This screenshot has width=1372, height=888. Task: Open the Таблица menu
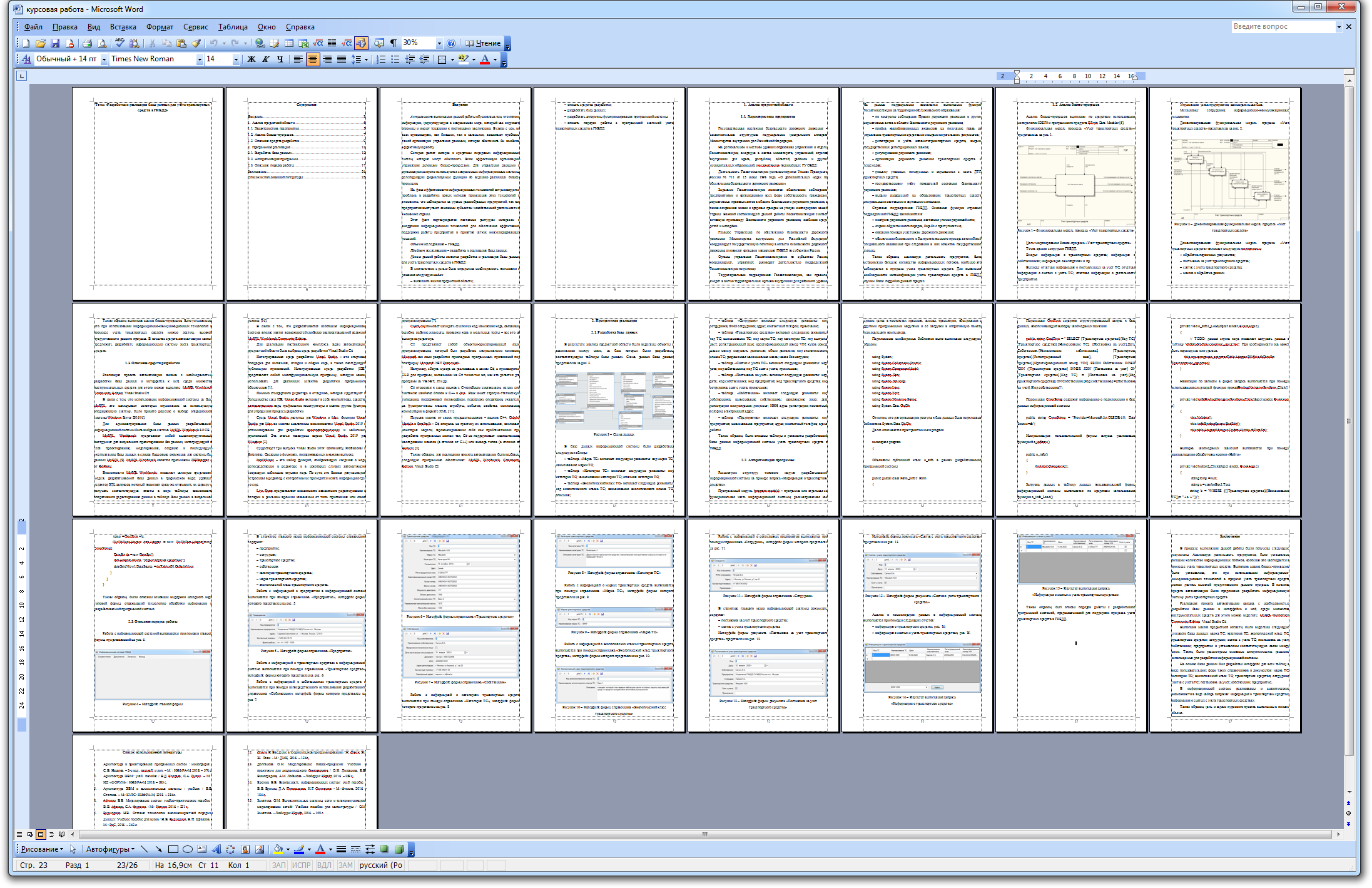233,27
